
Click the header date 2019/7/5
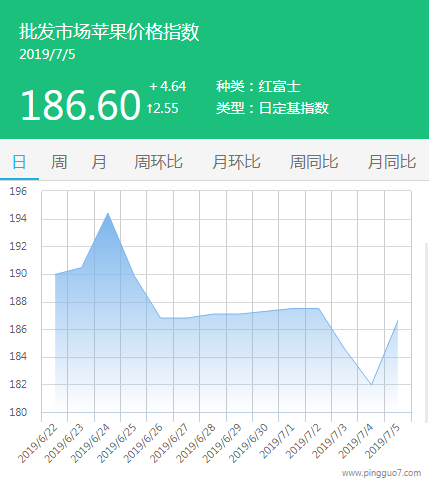tap(47, 55)
